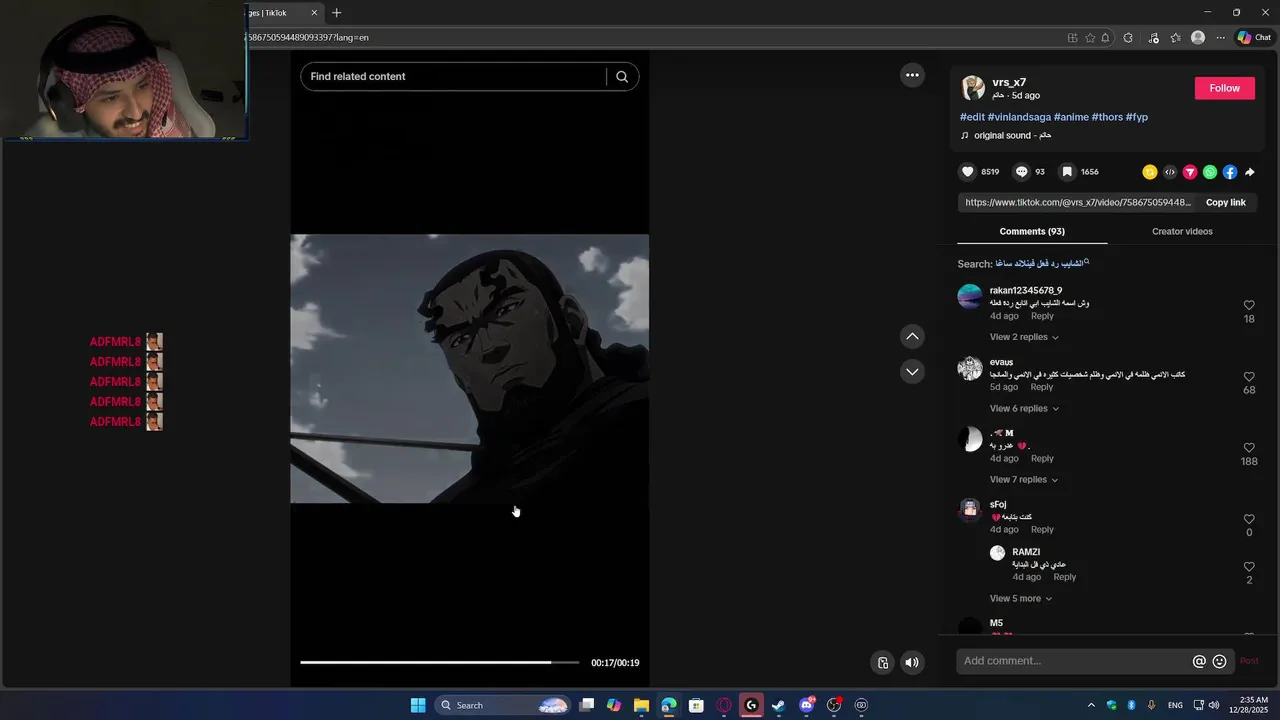
Task: Like RAMZI's reply heart
Action: click(1249, 566)
